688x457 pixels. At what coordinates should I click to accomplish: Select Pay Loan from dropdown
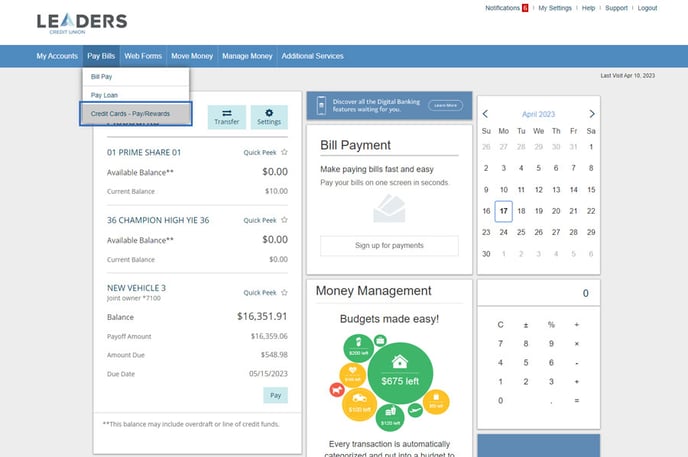pos(136,95)
